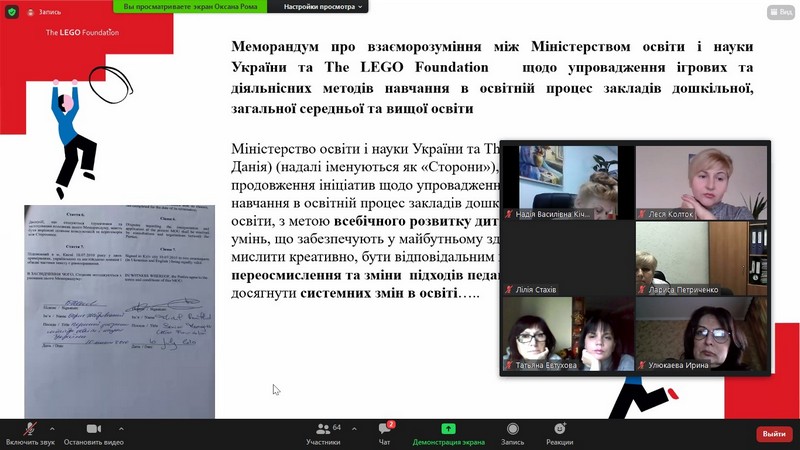Expand audio options arrow next to microphone

52,429
